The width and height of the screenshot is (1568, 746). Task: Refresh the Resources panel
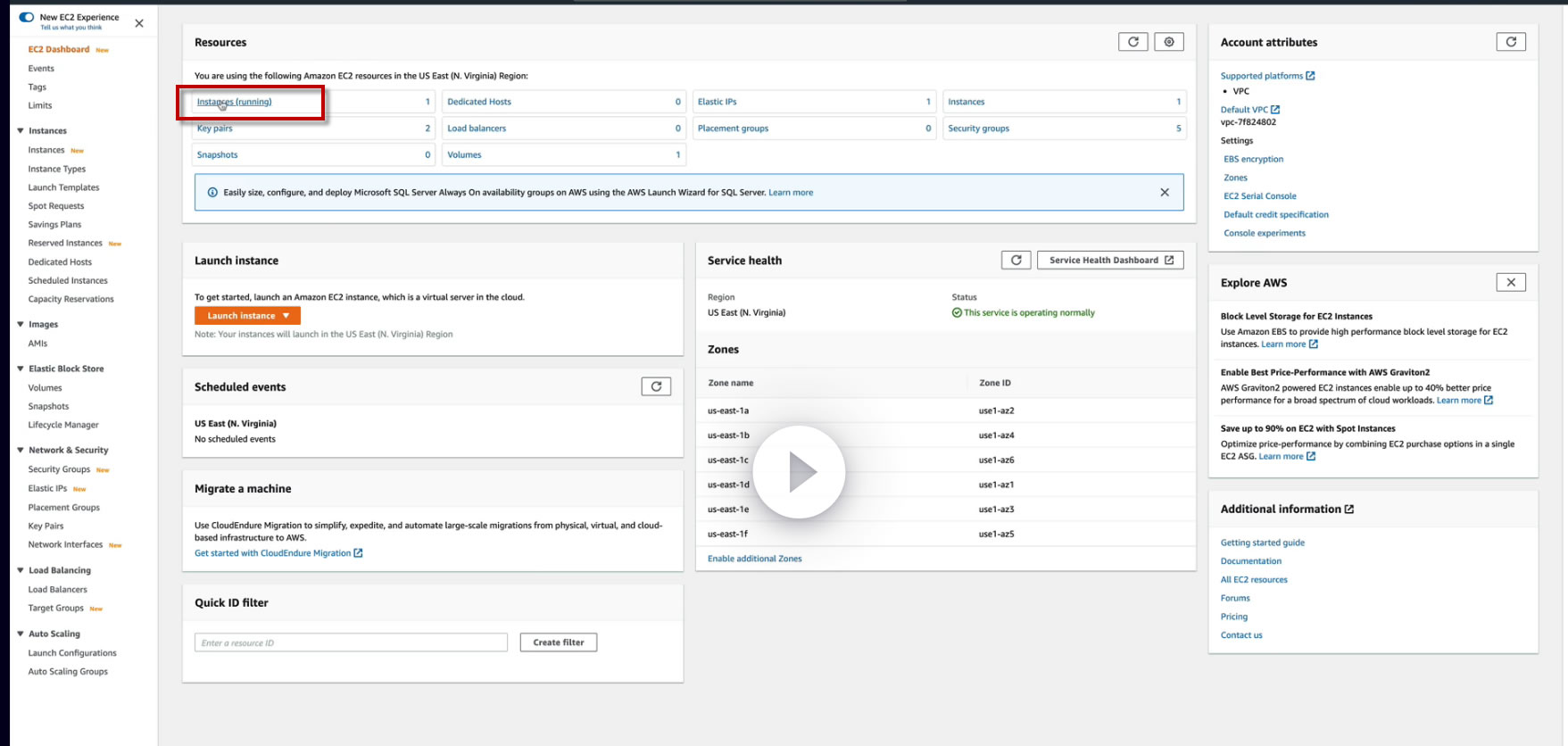(x=1132, y=42)
